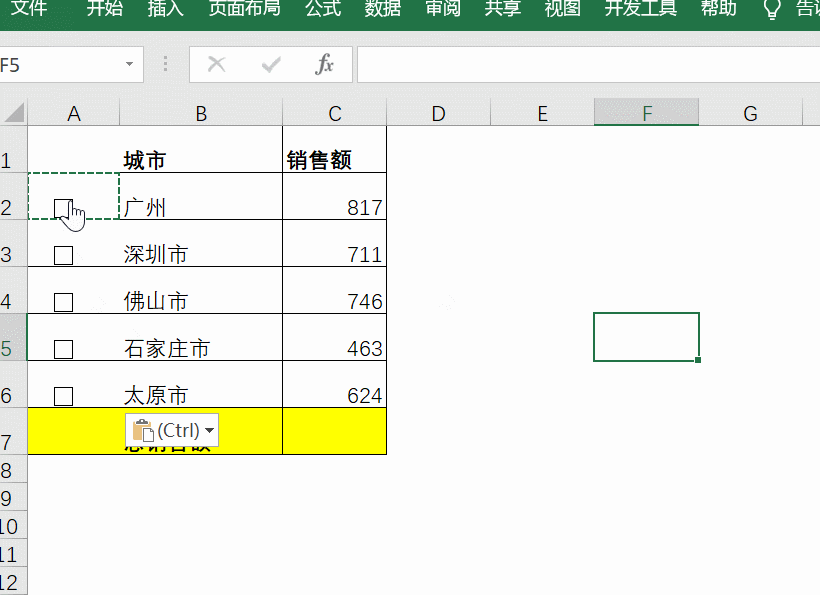This screenshot has height=595, width=820.
Task: Select the cell containing 深圳市
Action: 201,244
